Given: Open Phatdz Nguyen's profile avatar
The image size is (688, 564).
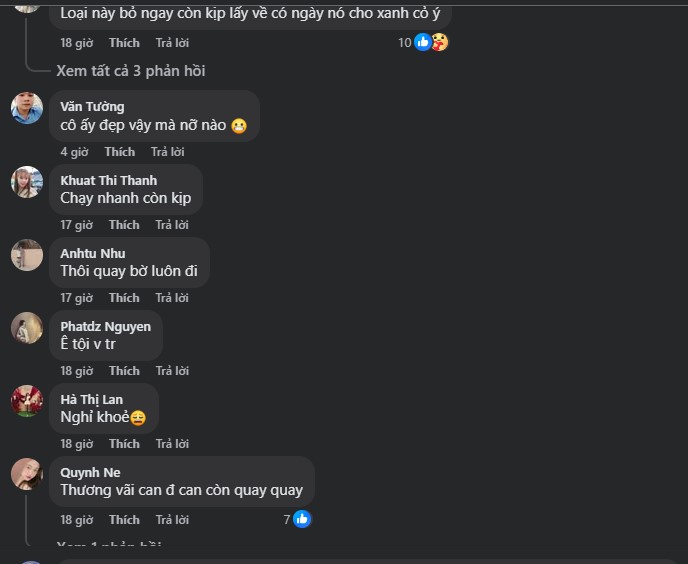Looking at the screenshot, I should 27,328.
